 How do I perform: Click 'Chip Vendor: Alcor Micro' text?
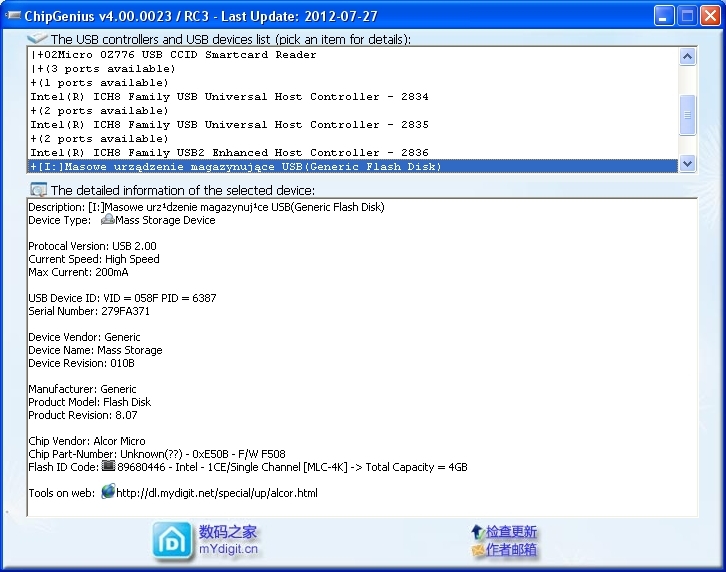pyautogui.click(x=87, y=440)
